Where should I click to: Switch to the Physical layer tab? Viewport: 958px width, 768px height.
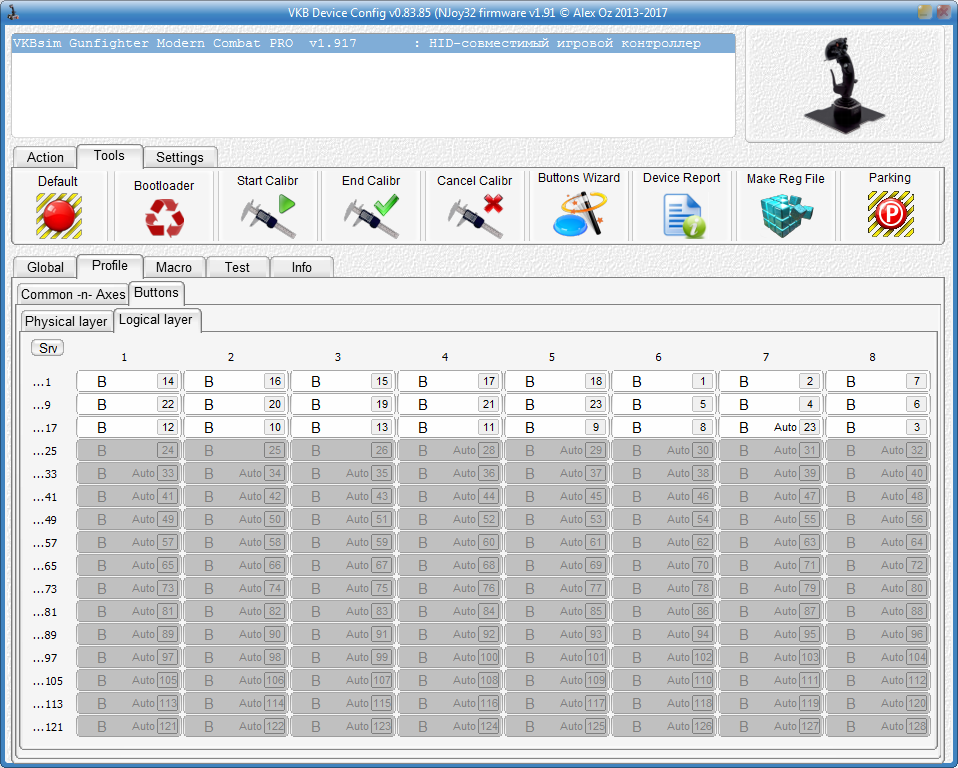[x=66, y=321]
